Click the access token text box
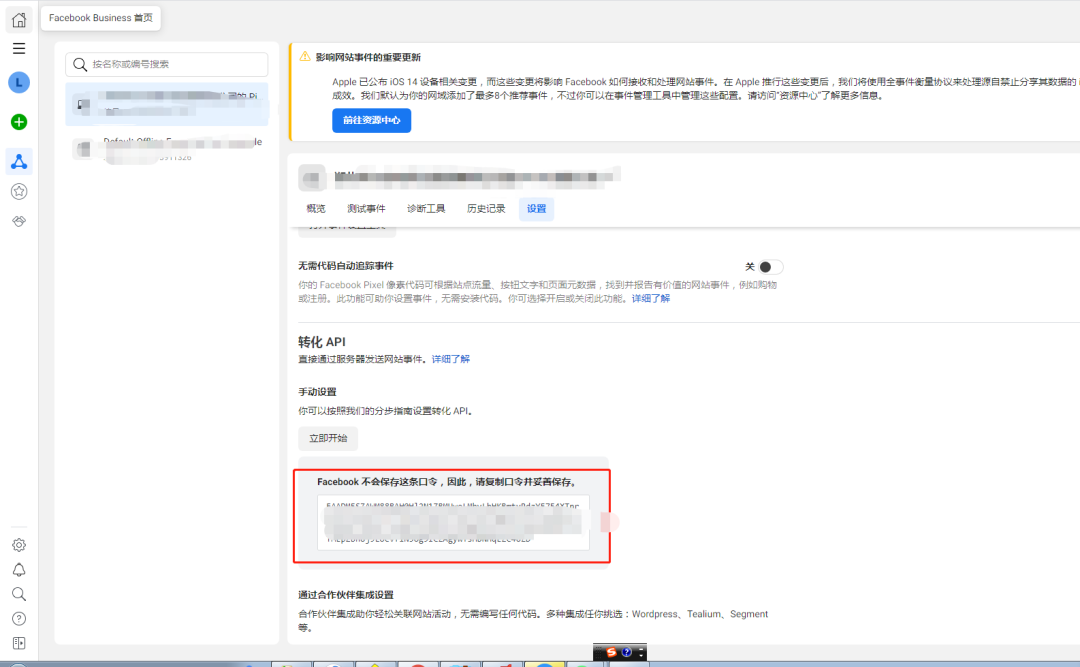Image resolution: width=1080 pixels, height=667 pixels. [453, 522]
